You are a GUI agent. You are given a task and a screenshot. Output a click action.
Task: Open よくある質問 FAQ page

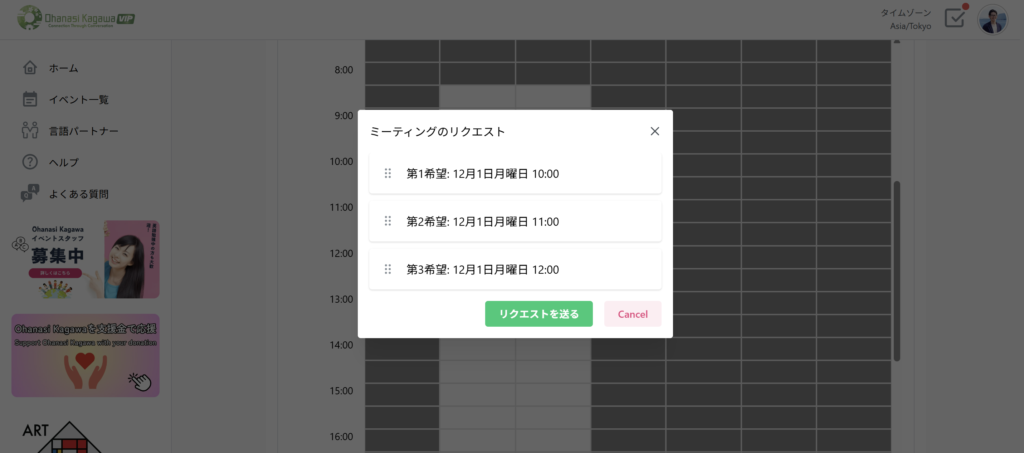coord(78,194)
